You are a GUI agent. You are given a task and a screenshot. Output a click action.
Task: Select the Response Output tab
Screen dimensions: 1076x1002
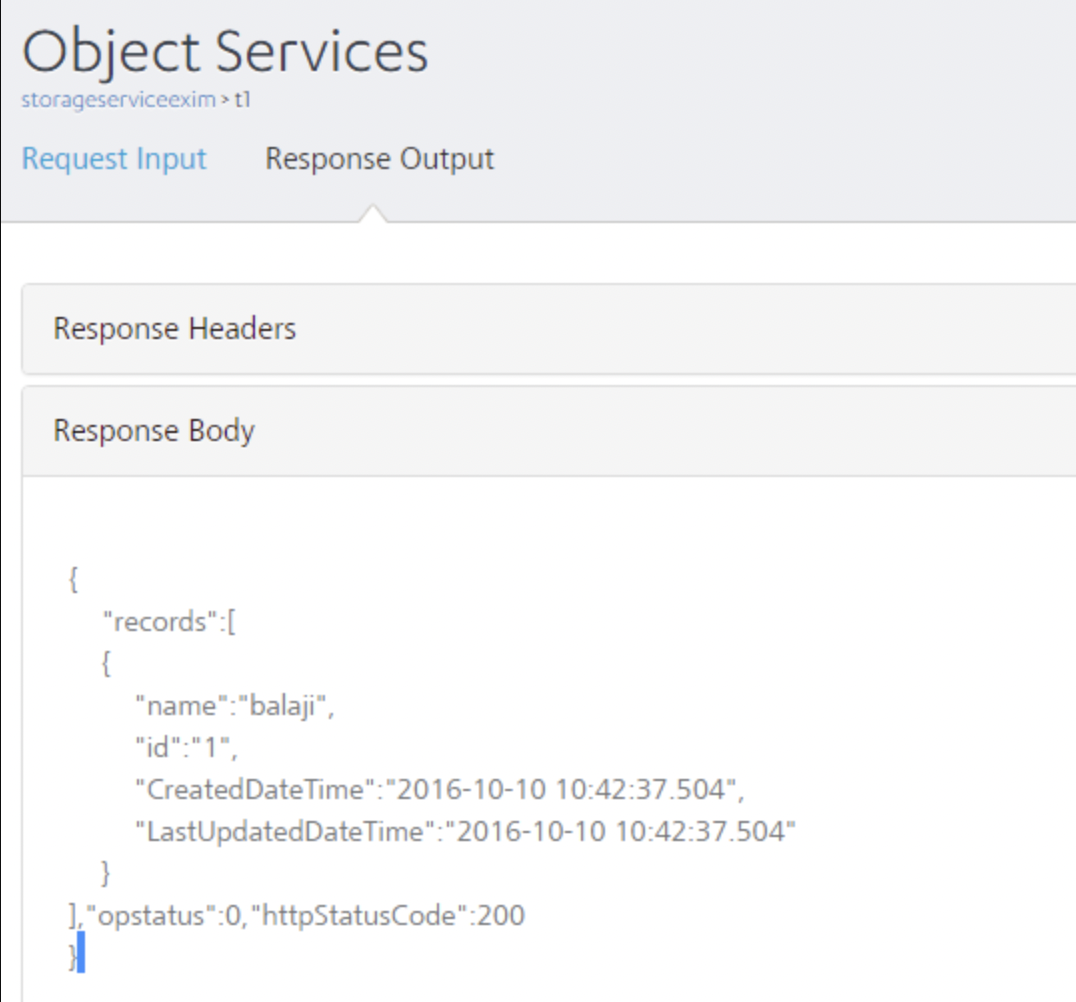coord(379,159)
